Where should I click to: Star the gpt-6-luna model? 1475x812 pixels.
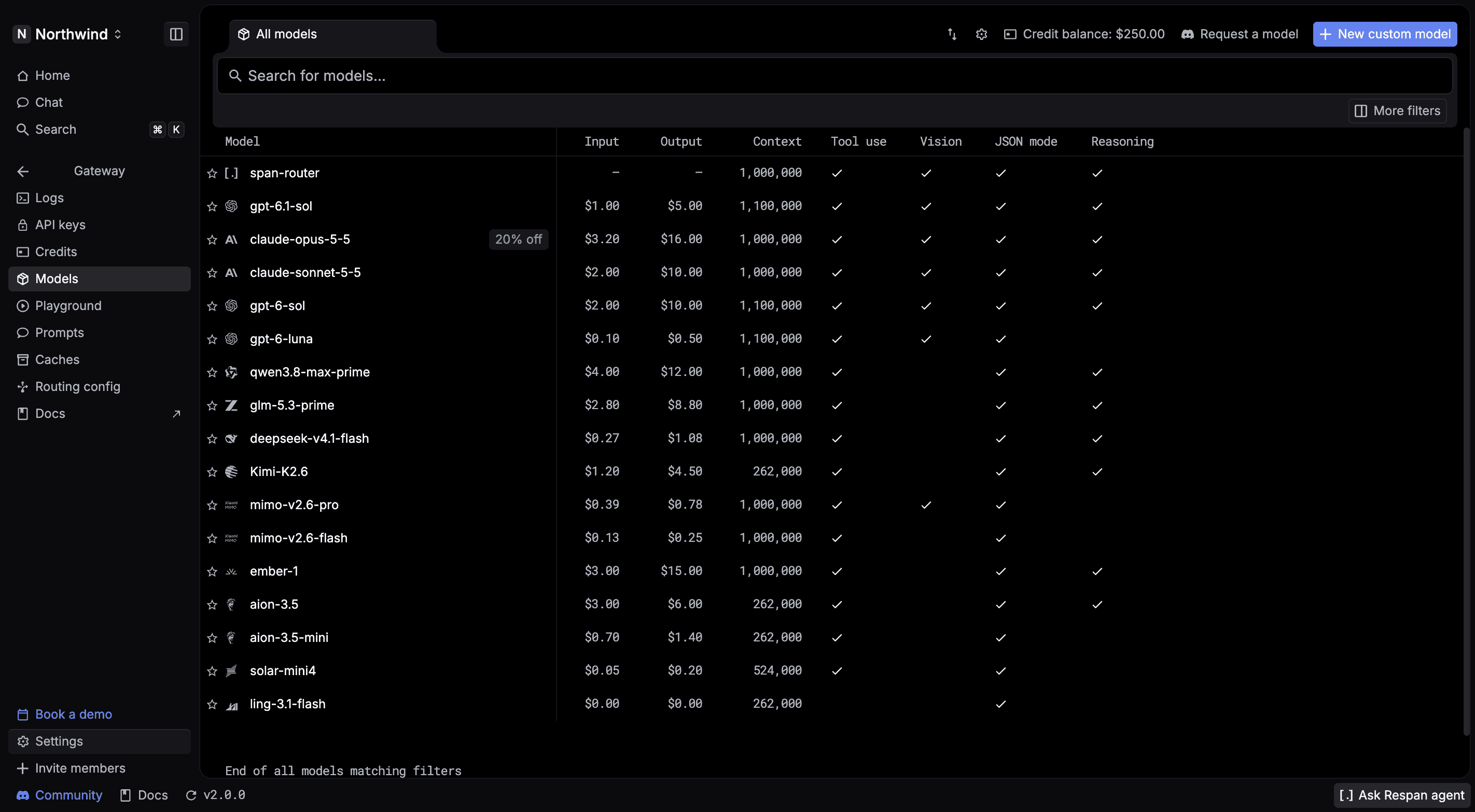pos(212,339)
